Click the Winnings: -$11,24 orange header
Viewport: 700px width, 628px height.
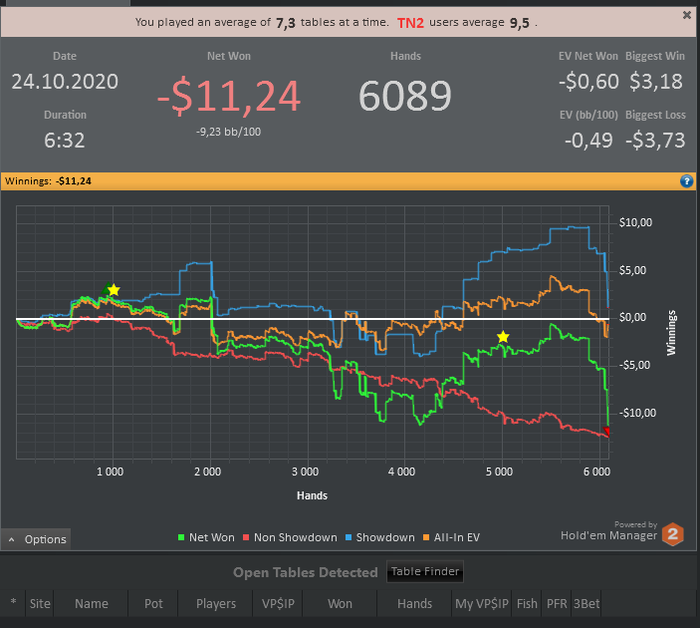348,181
